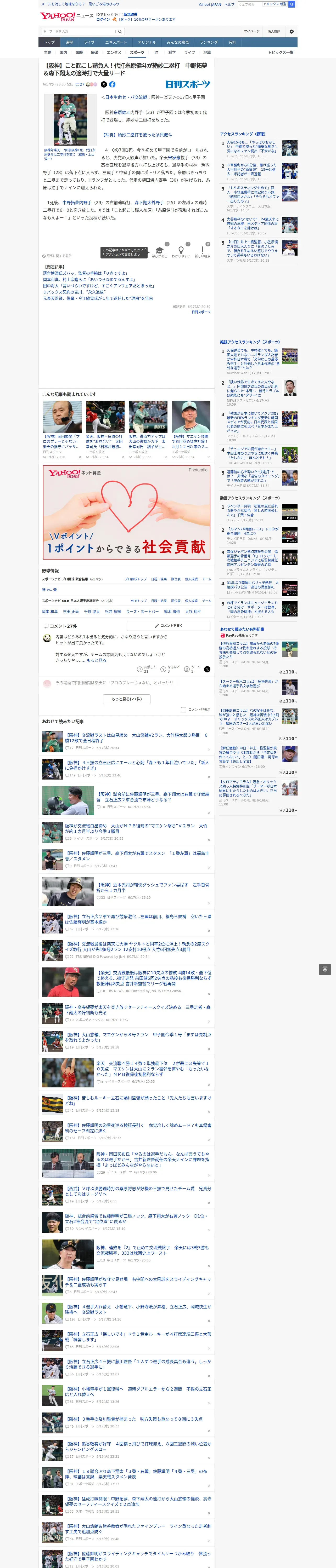Open the 順位表 link in プロ野球 row

[176, 579]
